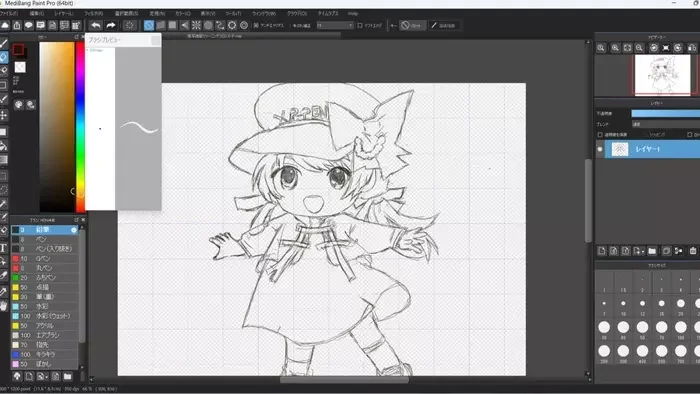Zoom out using the Navigator magnifier minus

pyautogui.click(x=639, y=48)
